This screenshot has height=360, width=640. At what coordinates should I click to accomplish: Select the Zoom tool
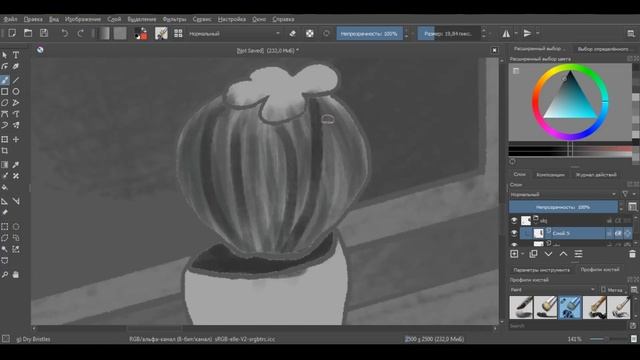click(4, 275)
